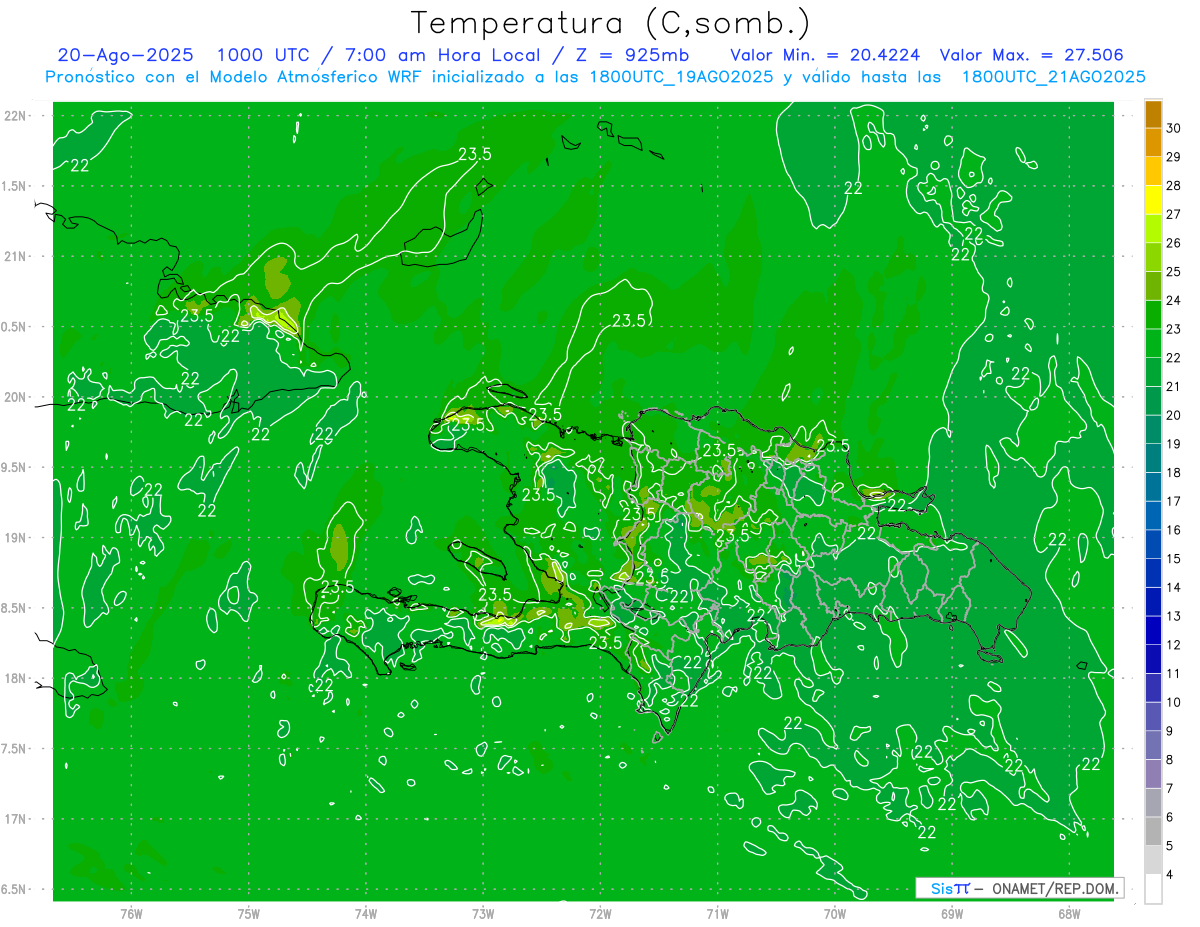1200x927 pixels.
Task: Click the "25" color bar label
Action: pyautogui.click(x=1174, y=272)
